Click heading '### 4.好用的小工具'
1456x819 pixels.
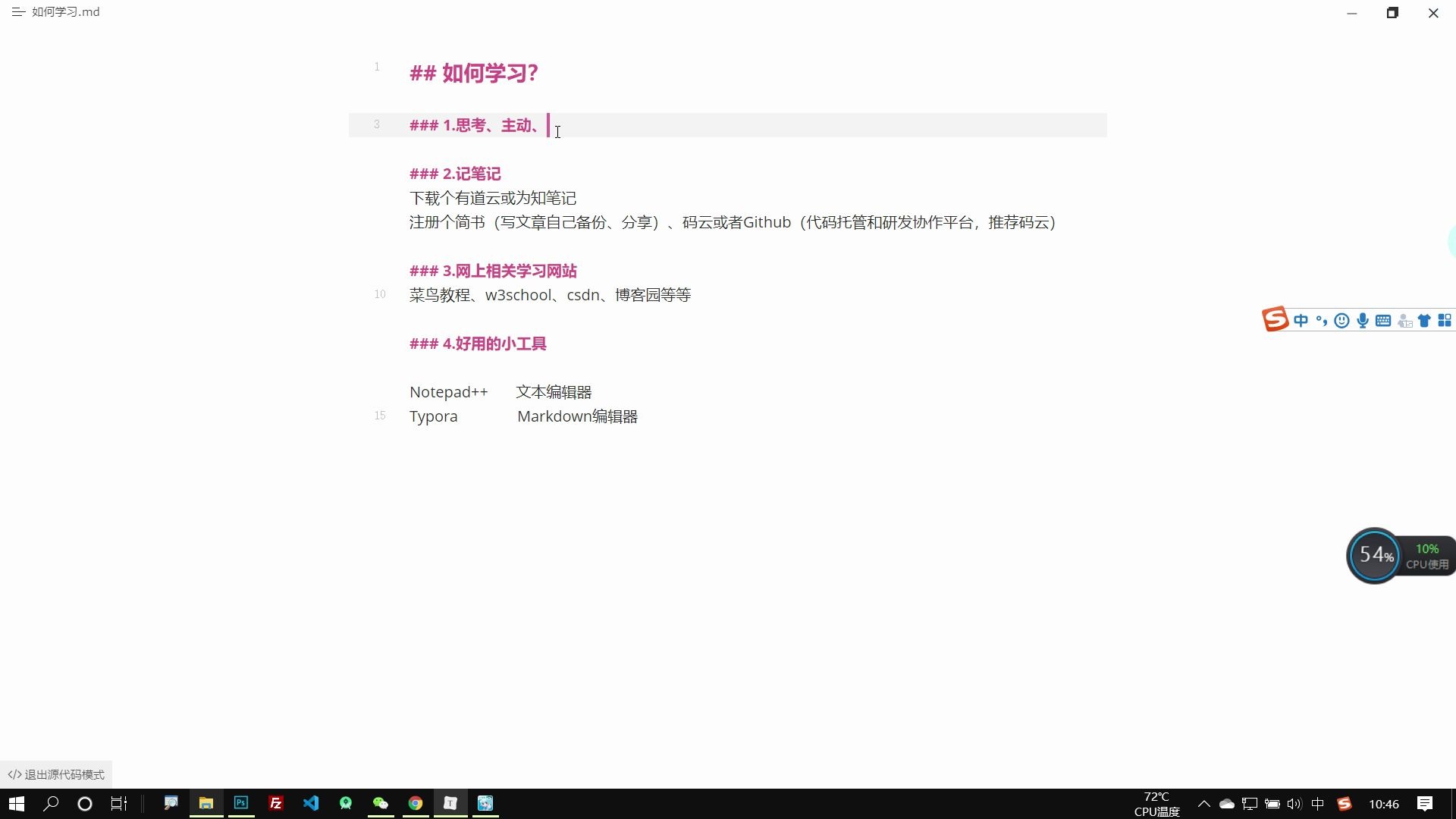[x=478, y=344]
